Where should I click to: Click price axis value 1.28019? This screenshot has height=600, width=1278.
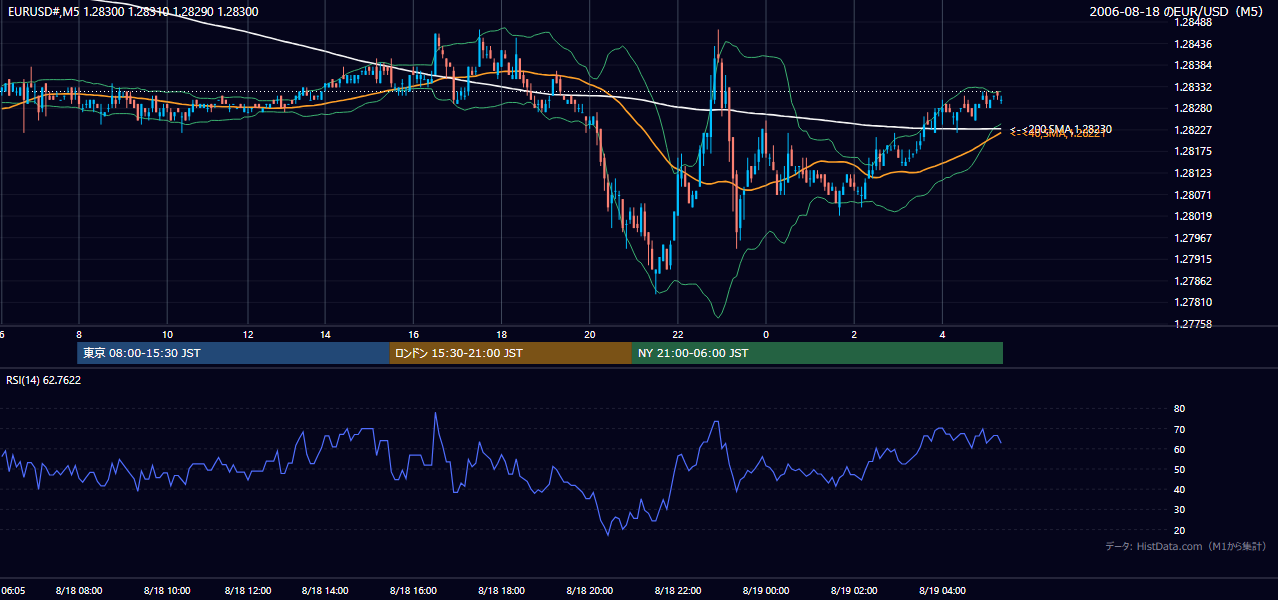[x=1194, y=216]
